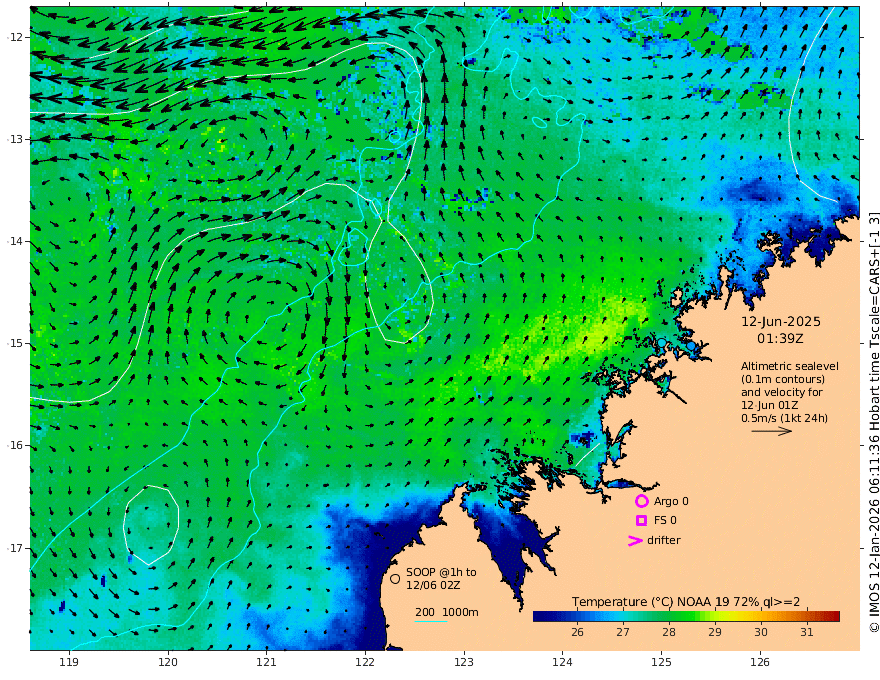Click the '200 1000m' isobath legend label

click(447, 612)
